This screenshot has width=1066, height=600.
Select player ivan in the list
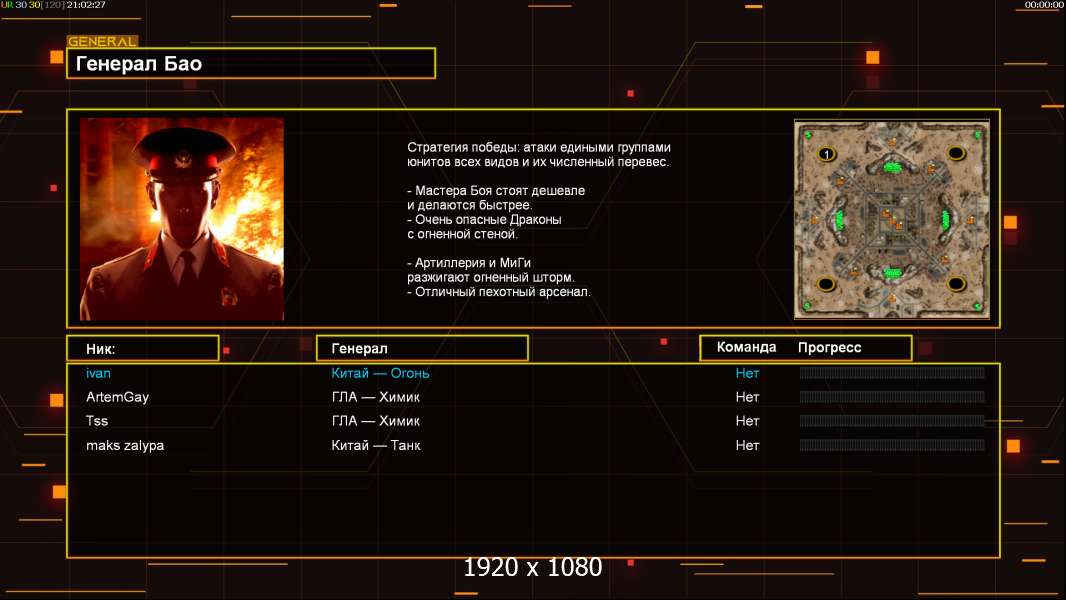tap(98, 373)
